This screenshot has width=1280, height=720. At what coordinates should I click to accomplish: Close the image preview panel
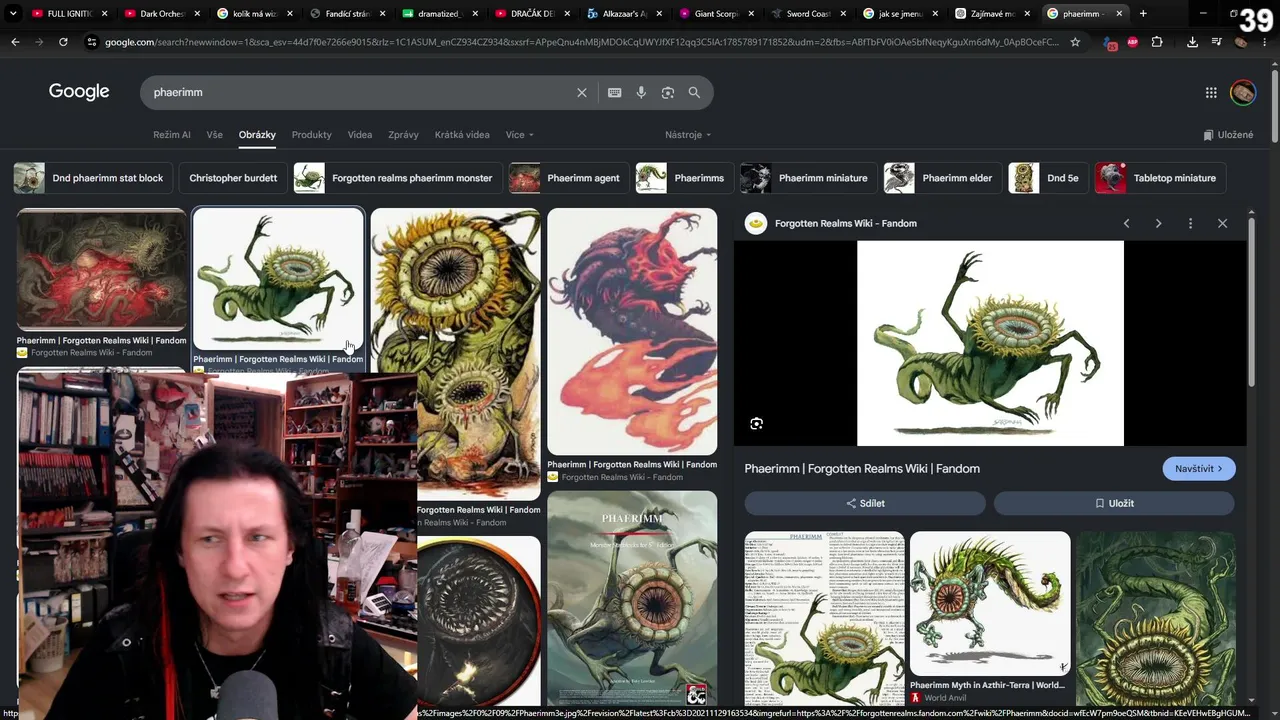click(1222, 223)
